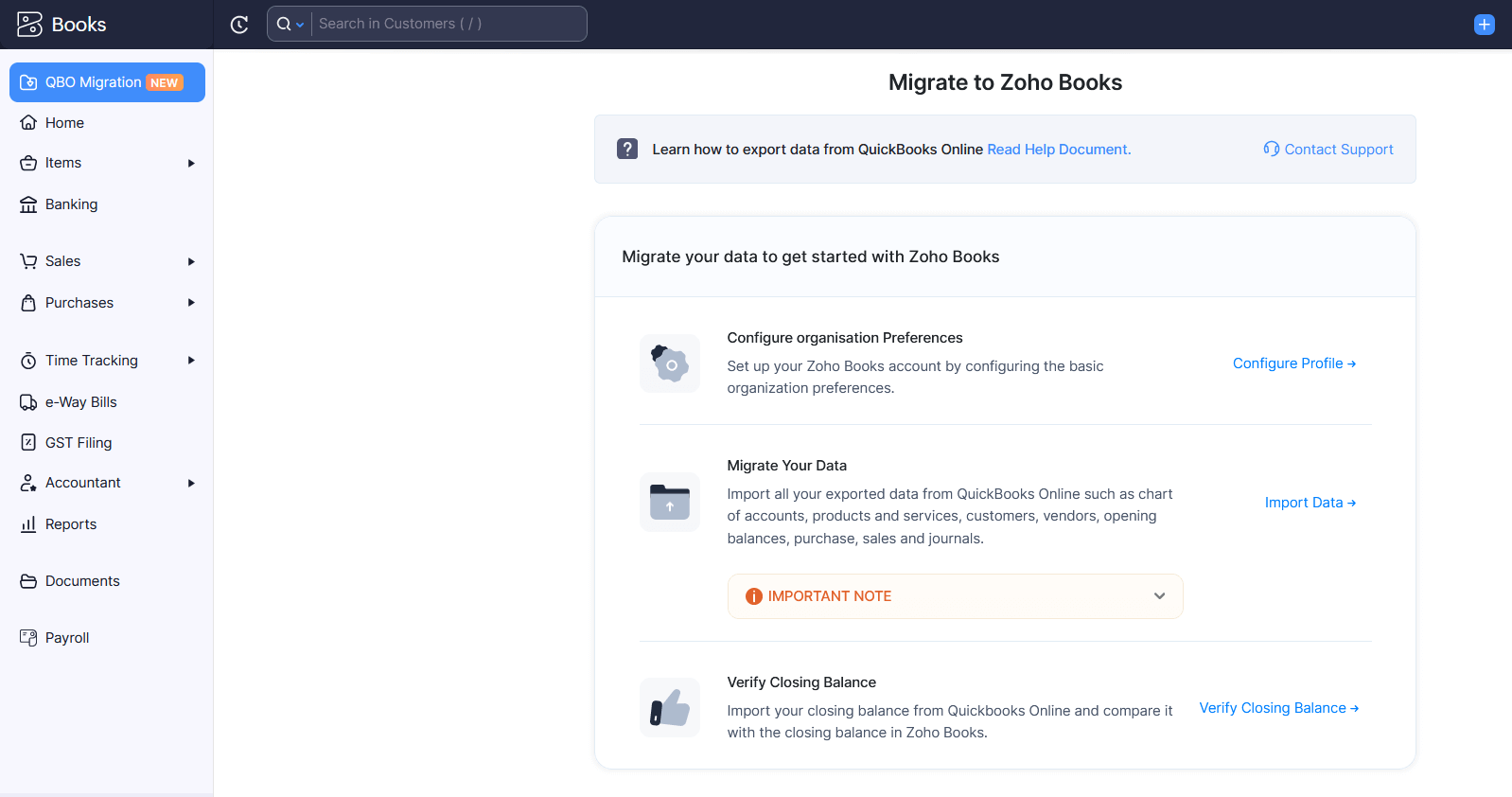
Task: Click the Home house icon
Action: point(28,122)
